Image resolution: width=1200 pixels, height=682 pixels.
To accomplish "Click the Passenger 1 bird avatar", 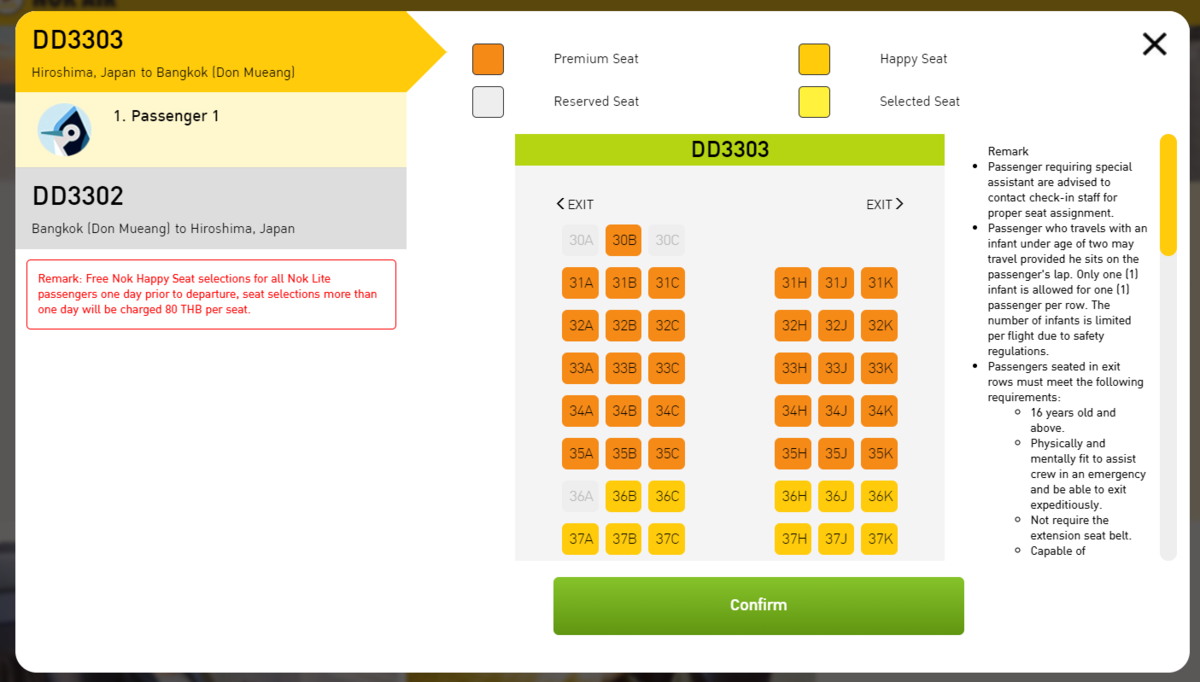I will click(x=65, y=130).
